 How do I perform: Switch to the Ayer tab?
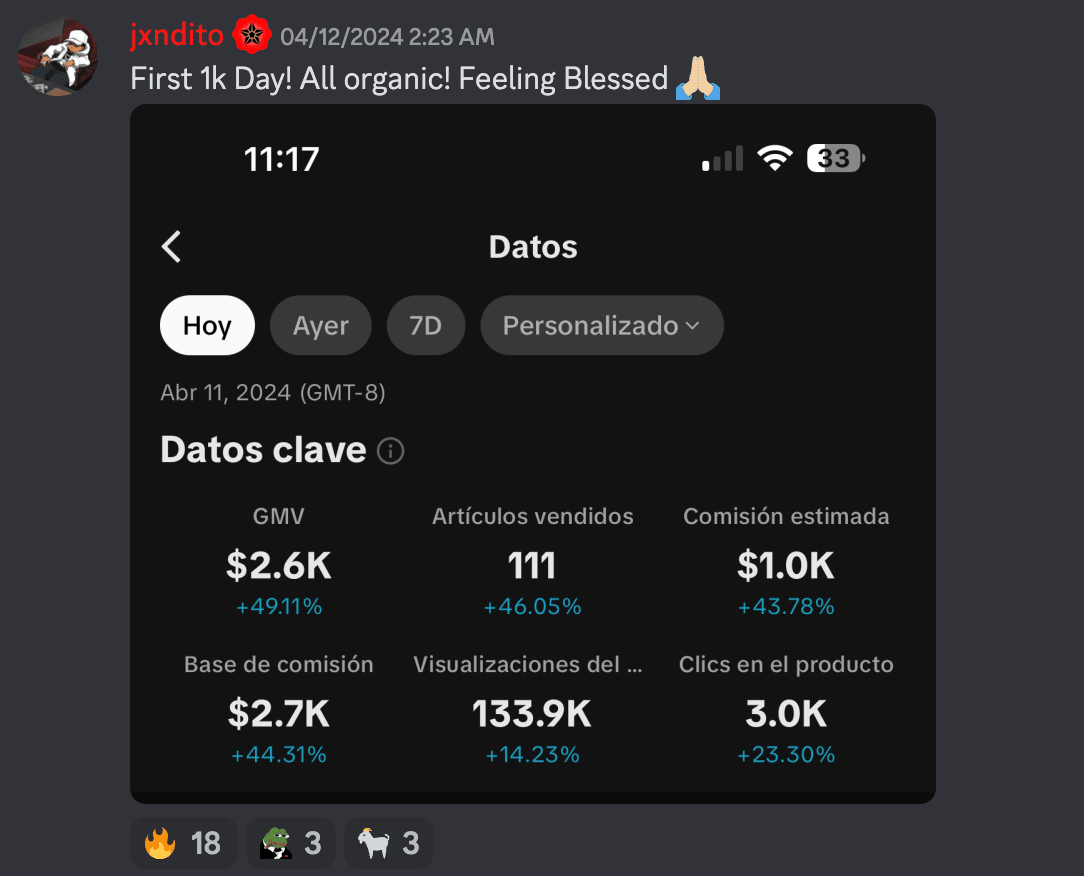click(321, 326)
